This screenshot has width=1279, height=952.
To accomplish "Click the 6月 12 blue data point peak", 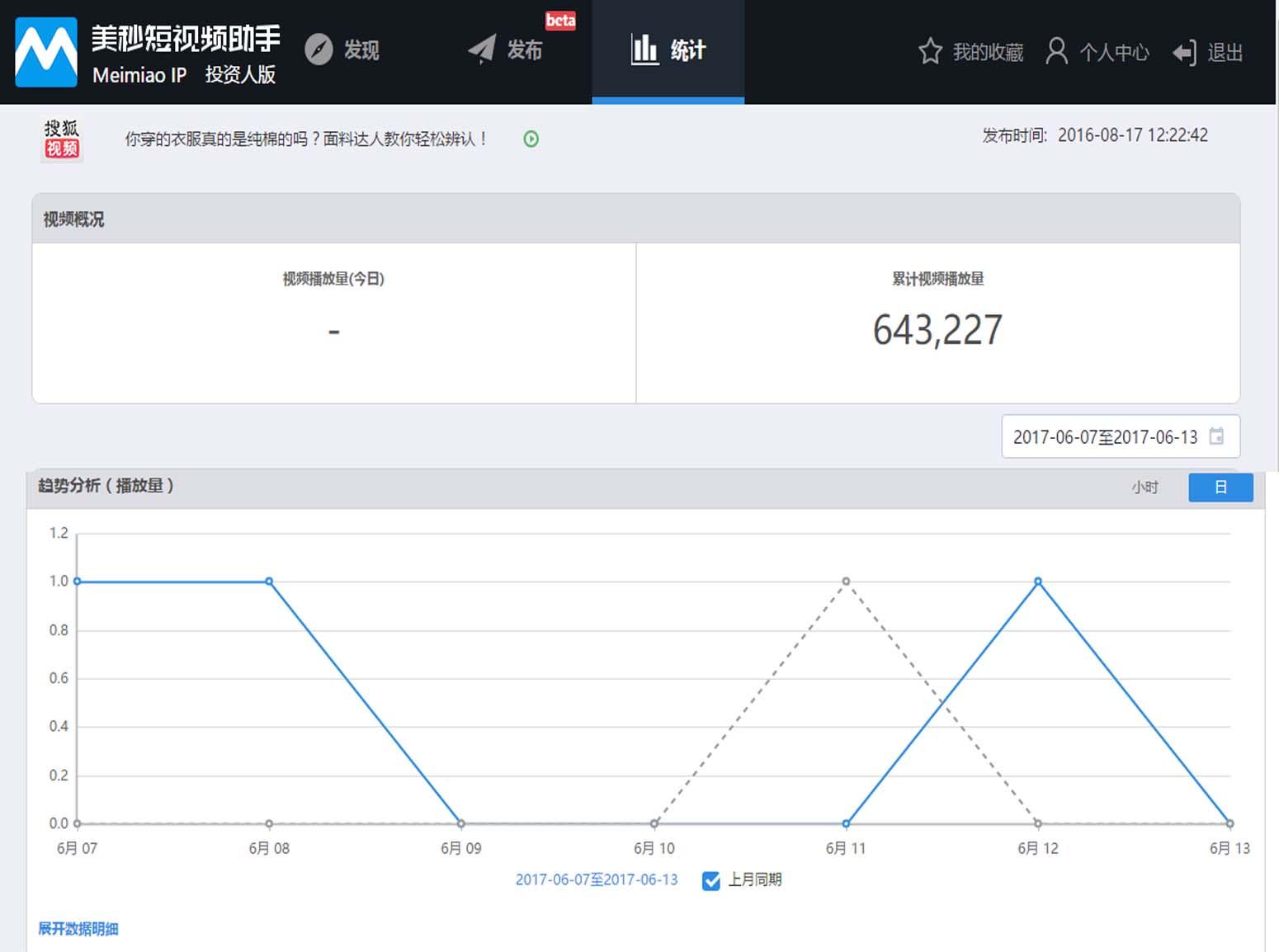I will click(1038, 582).
